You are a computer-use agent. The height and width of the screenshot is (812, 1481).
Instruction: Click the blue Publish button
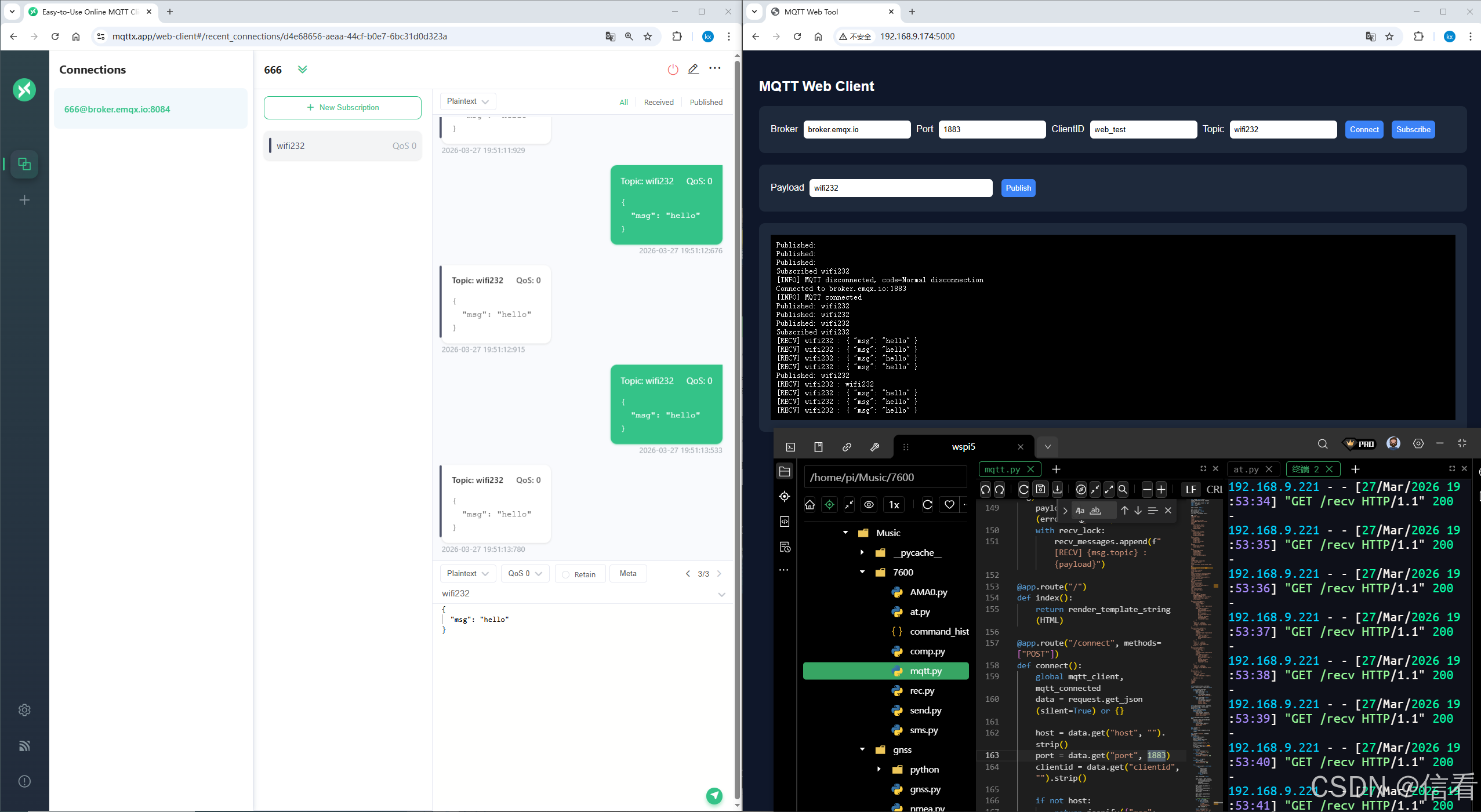point(1018,188)
